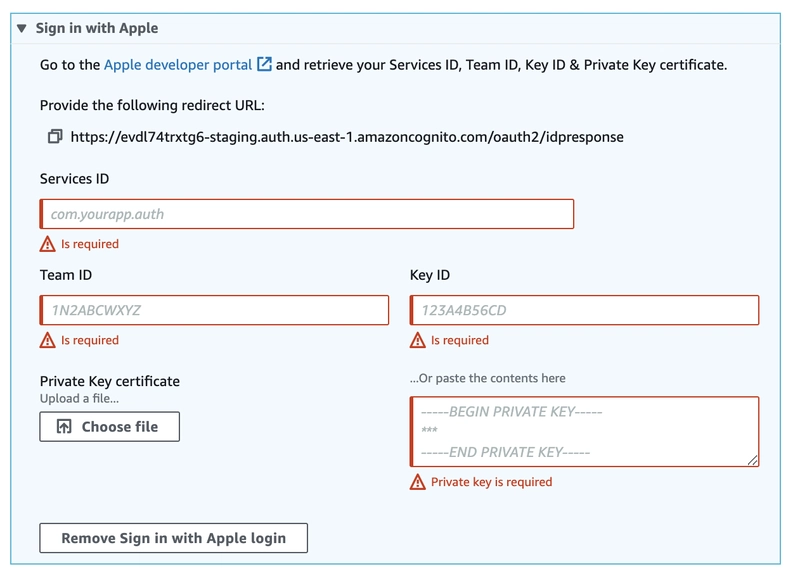Image resolution: width=800 pixels, height=576 pixels.
Task: Select the redirect URL text
Action: [347, 137]
